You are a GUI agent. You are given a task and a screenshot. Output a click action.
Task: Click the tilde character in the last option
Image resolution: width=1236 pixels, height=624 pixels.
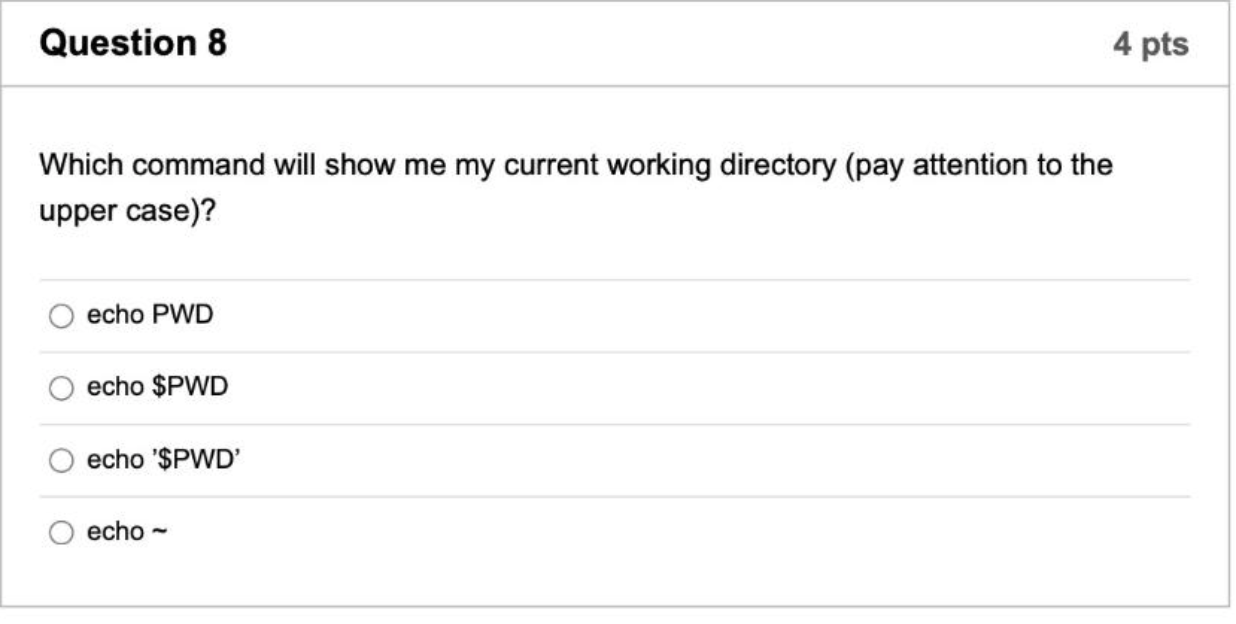[159, 533]
